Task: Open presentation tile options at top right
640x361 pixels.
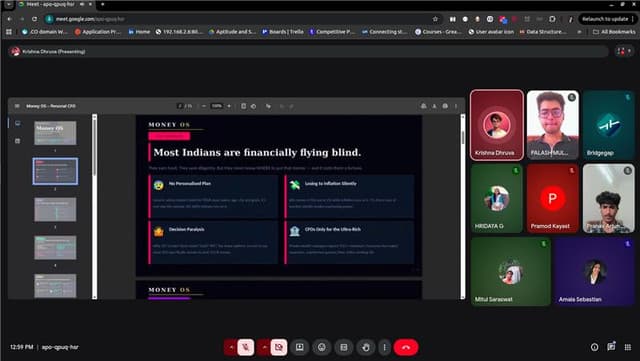Action: 624,51
